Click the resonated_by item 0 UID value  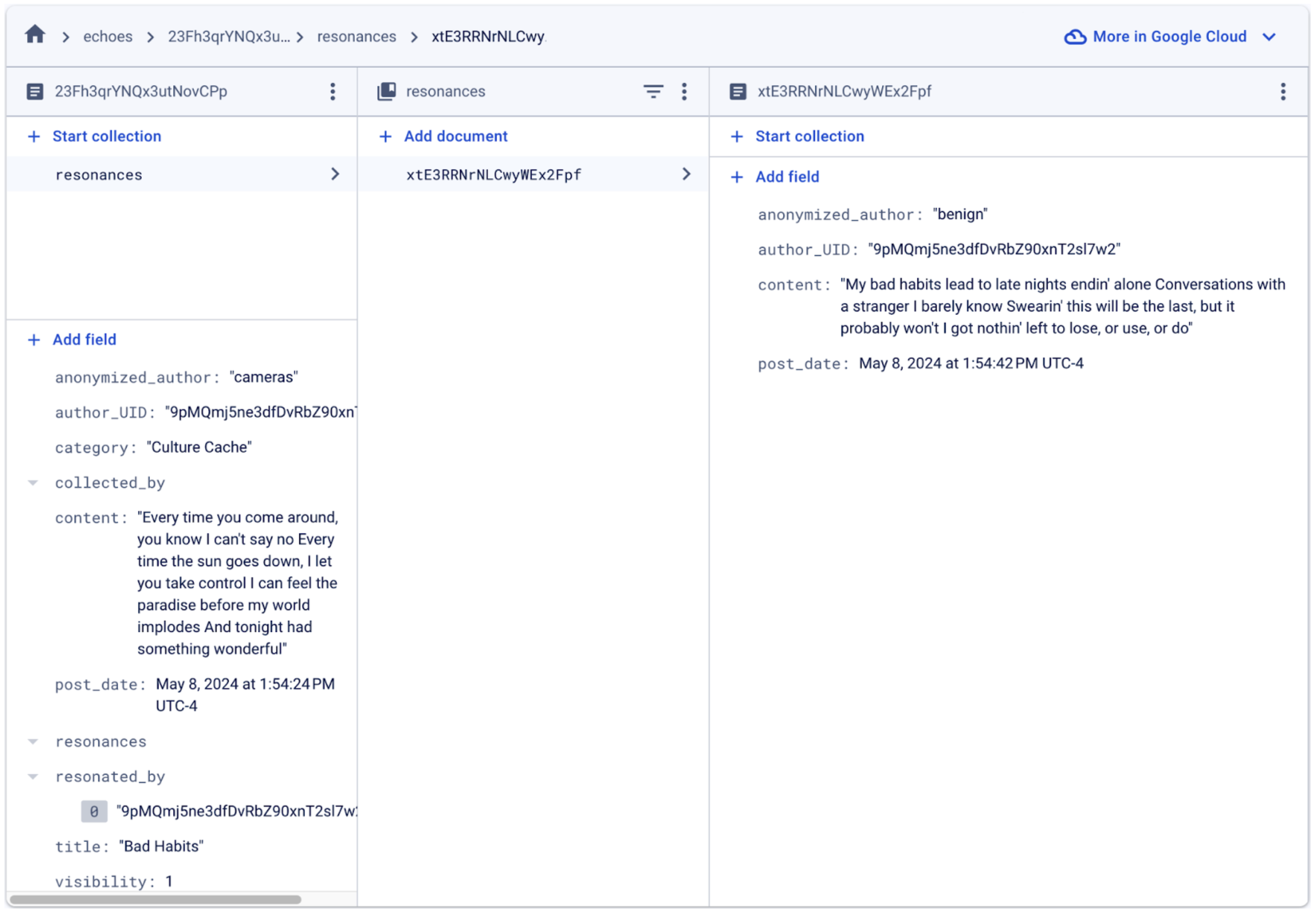[x=237, y=811]
